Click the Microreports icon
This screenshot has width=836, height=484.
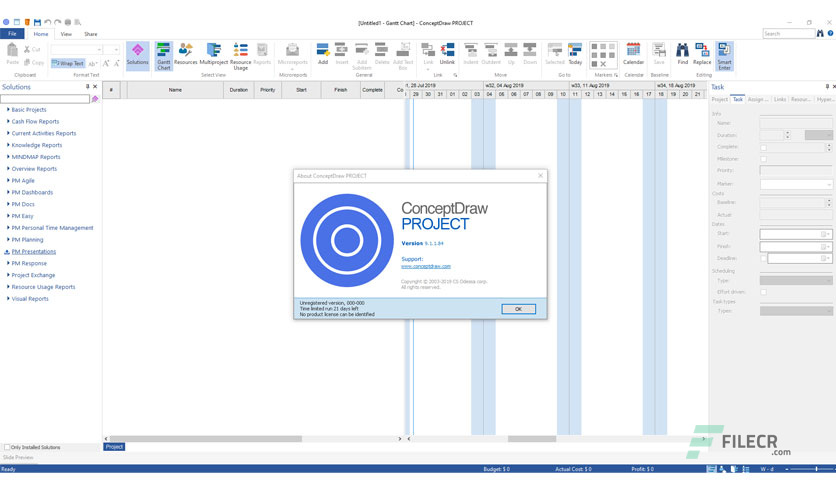click(x=292, y=55)
